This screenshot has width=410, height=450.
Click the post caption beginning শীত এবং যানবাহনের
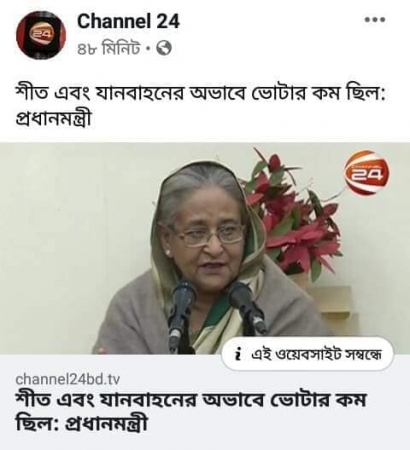[x=200, y=105]
